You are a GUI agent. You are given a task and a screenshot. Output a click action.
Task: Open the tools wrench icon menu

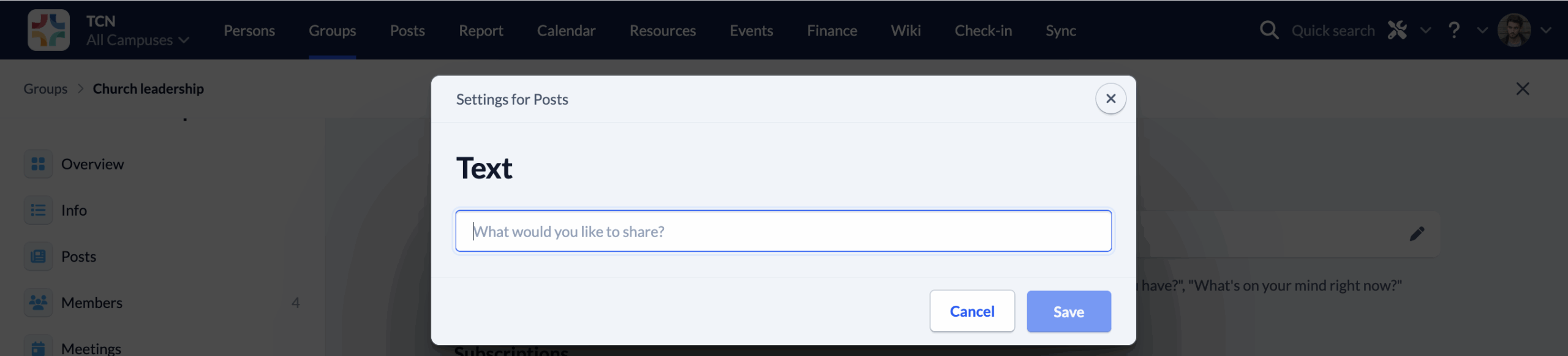1397,30
